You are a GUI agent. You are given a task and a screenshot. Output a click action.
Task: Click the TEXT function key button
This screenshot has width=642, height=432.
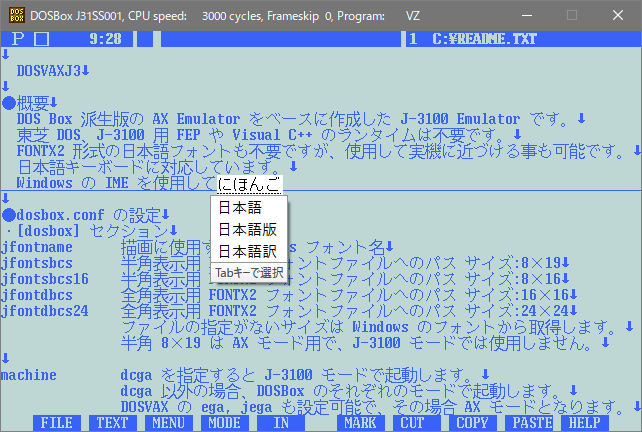(113, 423)
